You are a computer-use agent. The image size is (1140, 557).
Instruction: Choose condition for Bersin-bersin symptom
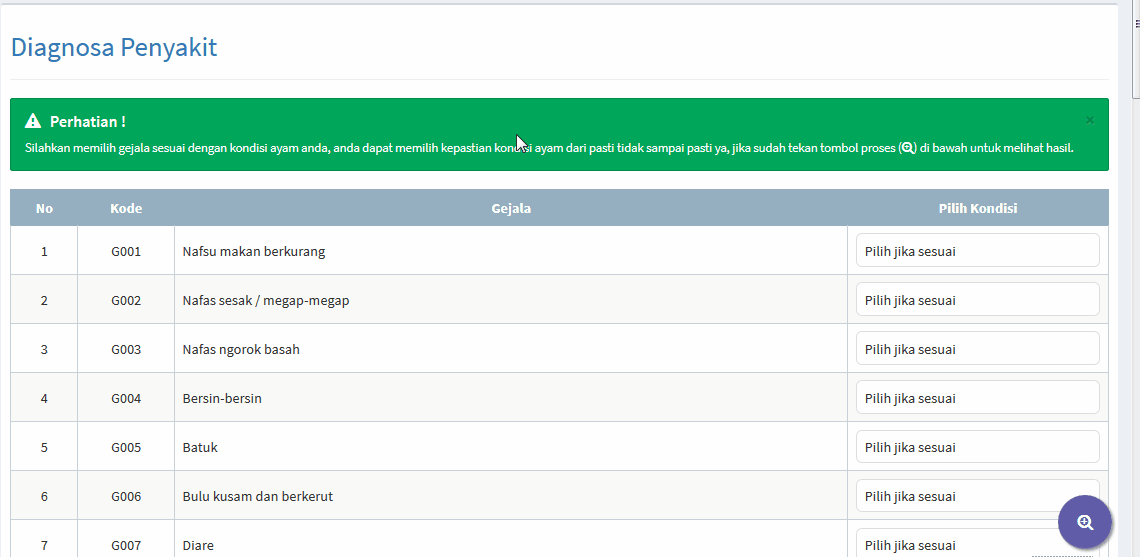click(x=977, y=398)
